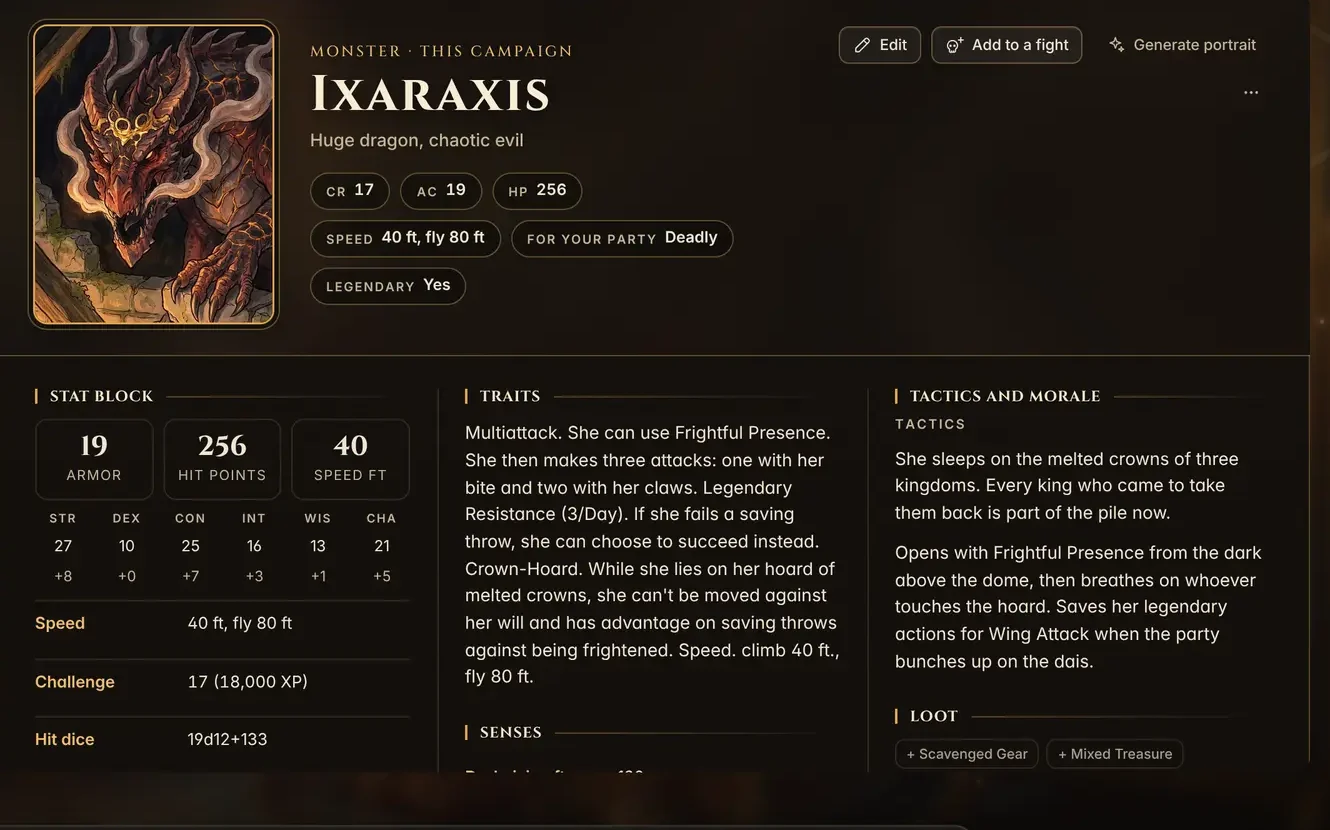The height and width of the screenshot is (830, 1330).
Task: Click the CR 17 pill
Action: [350, 191]
